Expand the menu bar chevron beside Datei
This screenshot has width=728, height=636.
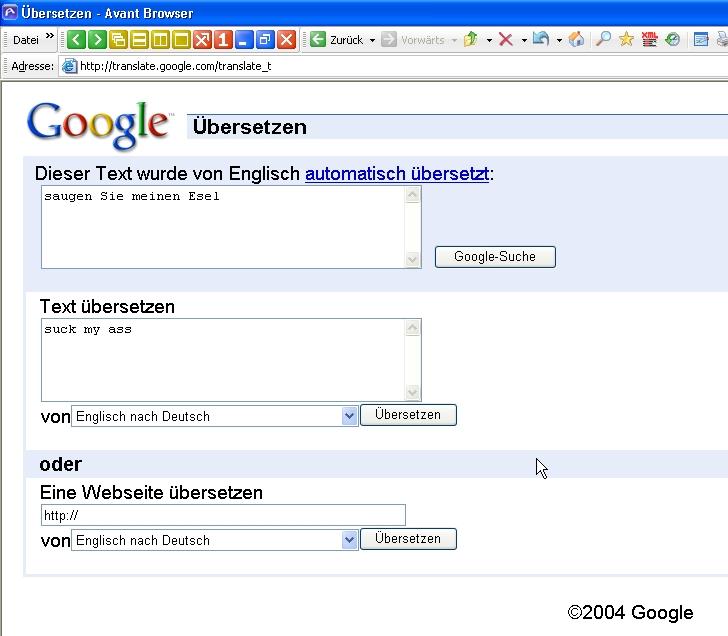point(50,36)
